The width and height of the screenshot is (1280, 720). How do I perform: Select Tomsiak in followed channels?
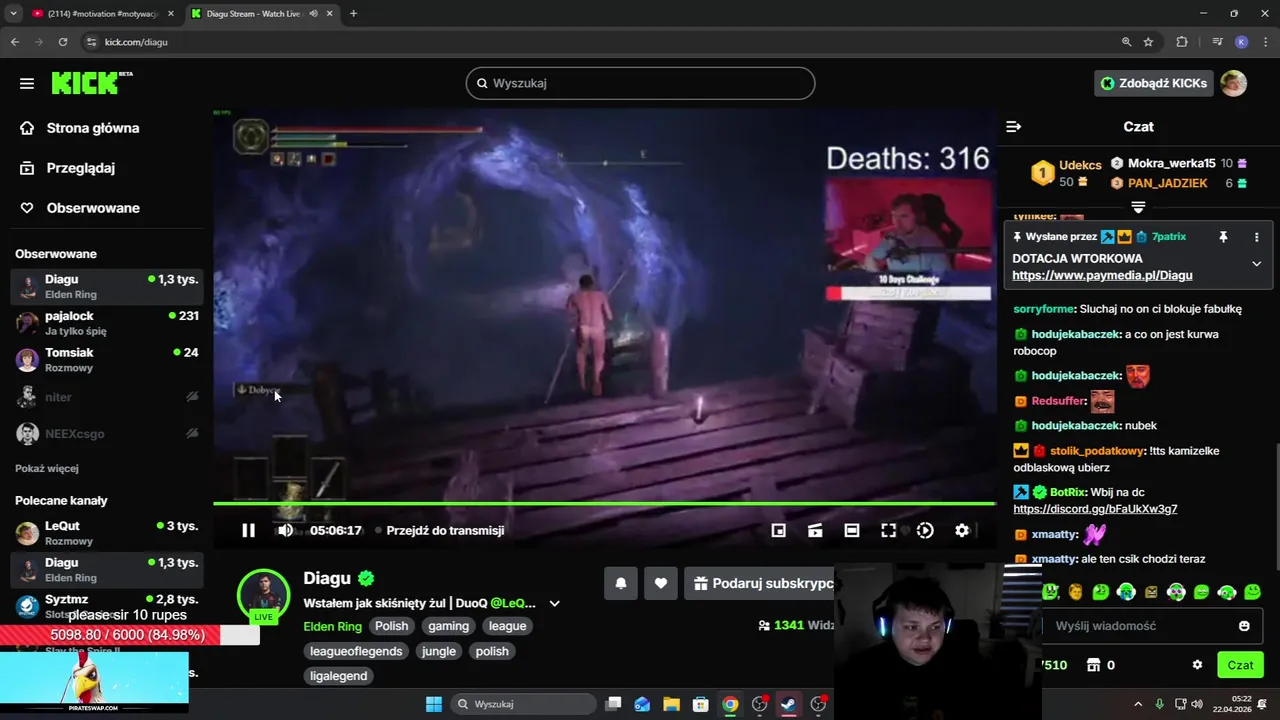tap(107, 360)
